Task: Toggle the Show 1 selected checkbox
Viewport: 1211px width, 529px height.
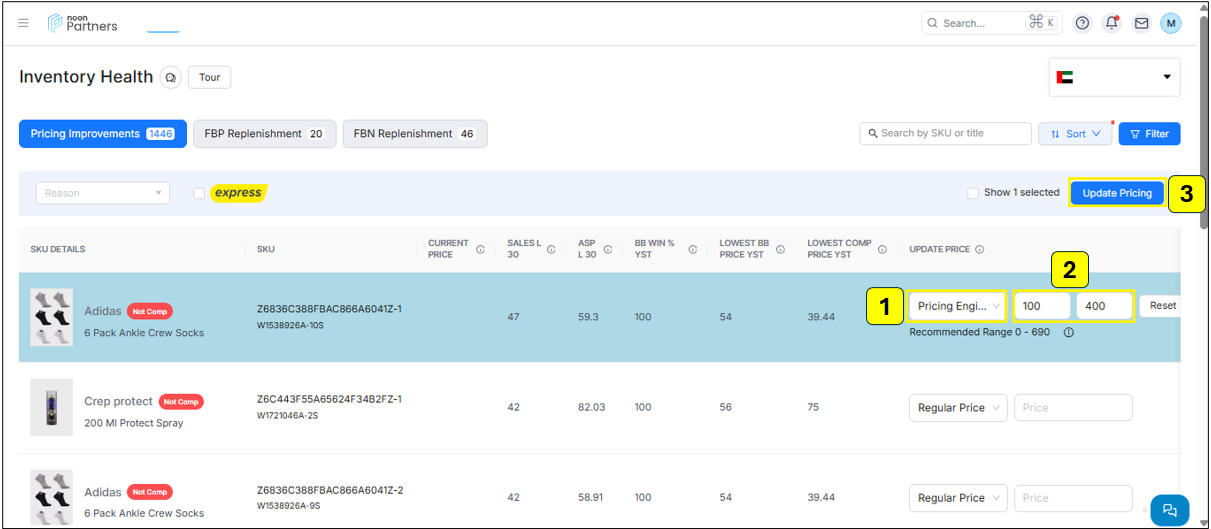Action: click(x=973, y=193)
